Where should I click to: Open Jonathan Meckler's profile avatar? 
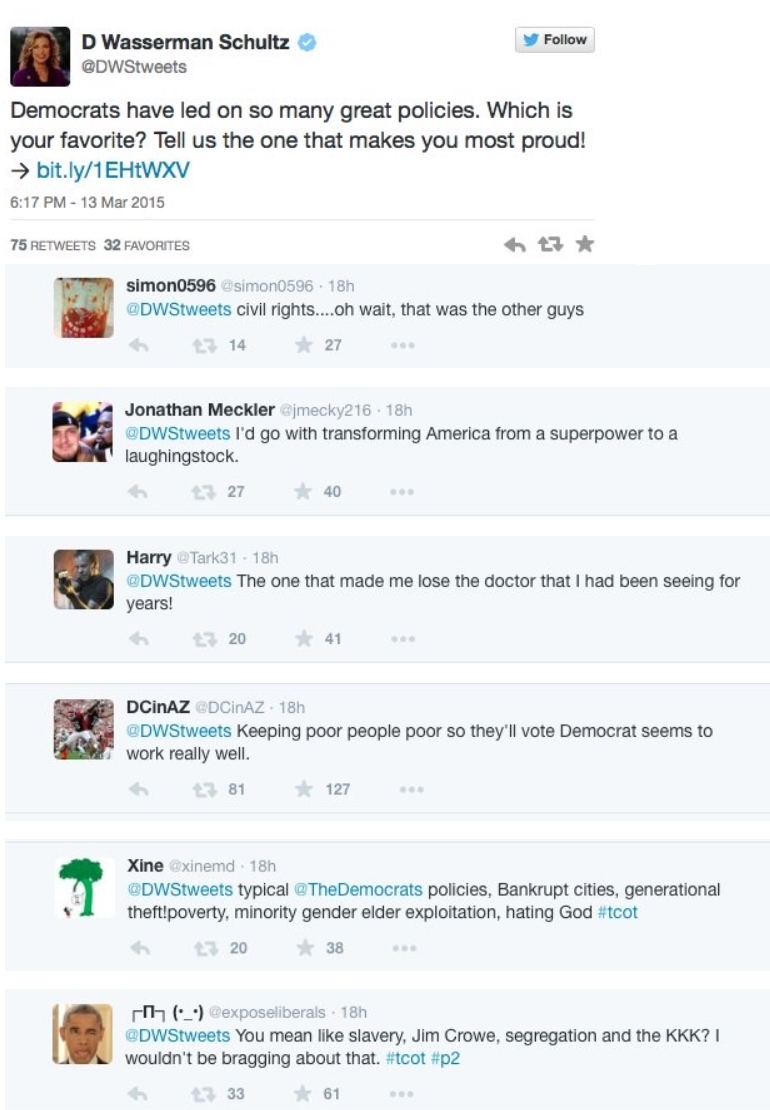(x=83, y=432)
